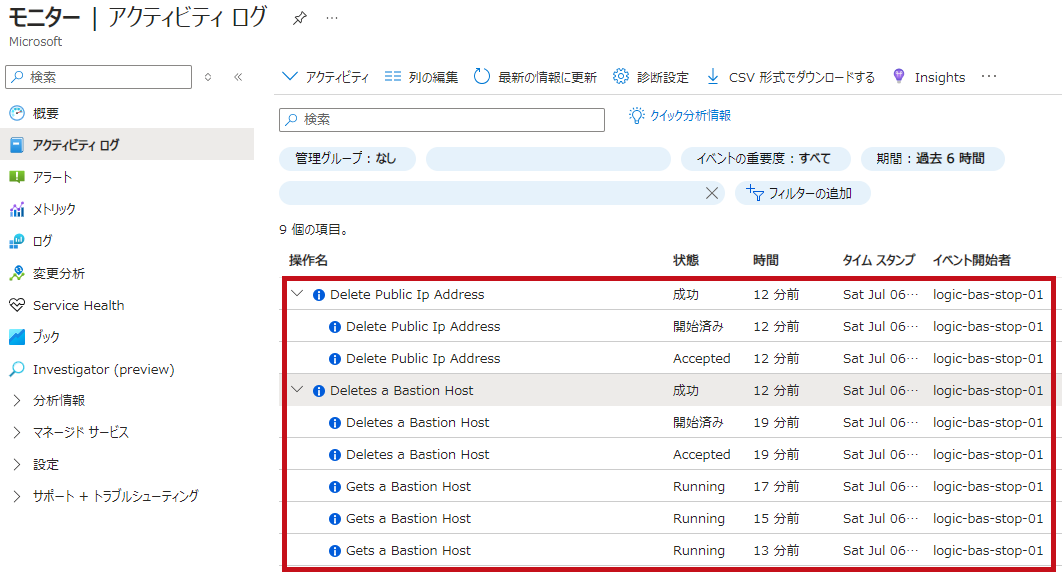Image resolution: width=1062 pixels, height=578 pixels.
Task: Click the ブック workbook icon
Action: tap(17, 337)
